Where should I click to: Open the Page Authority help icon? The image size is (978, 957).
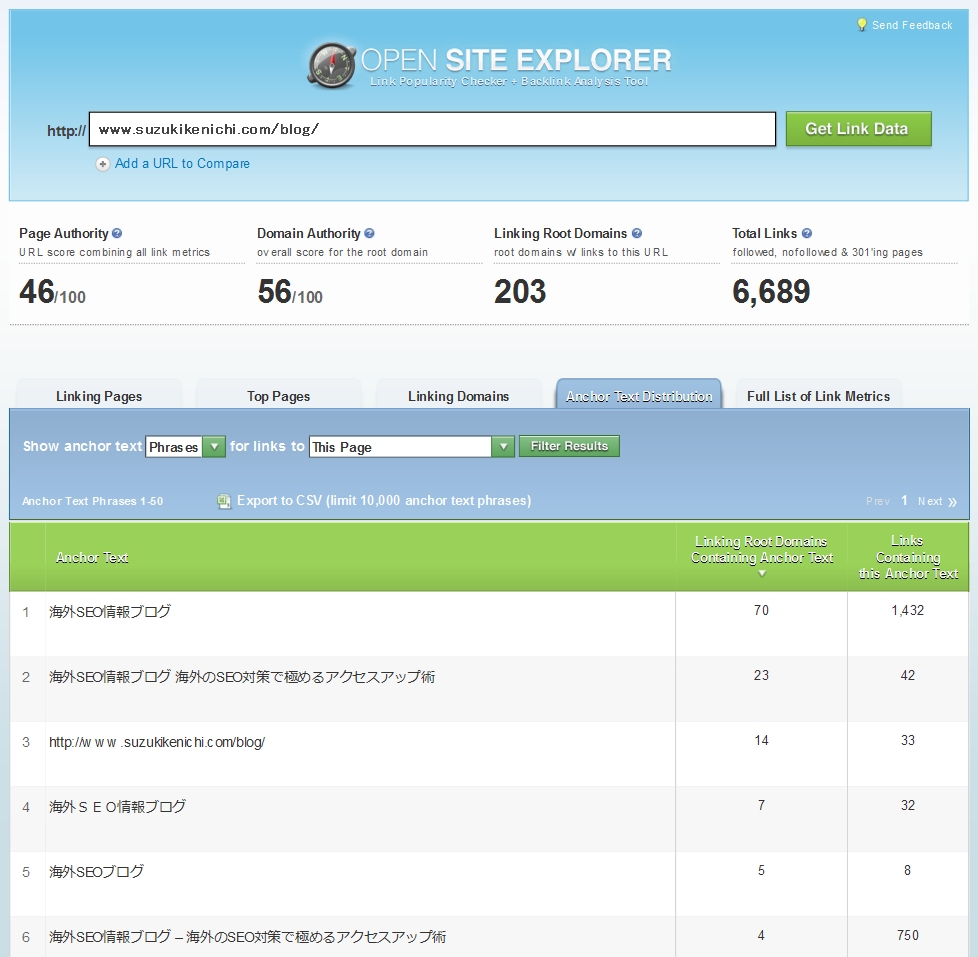(117, 233)
